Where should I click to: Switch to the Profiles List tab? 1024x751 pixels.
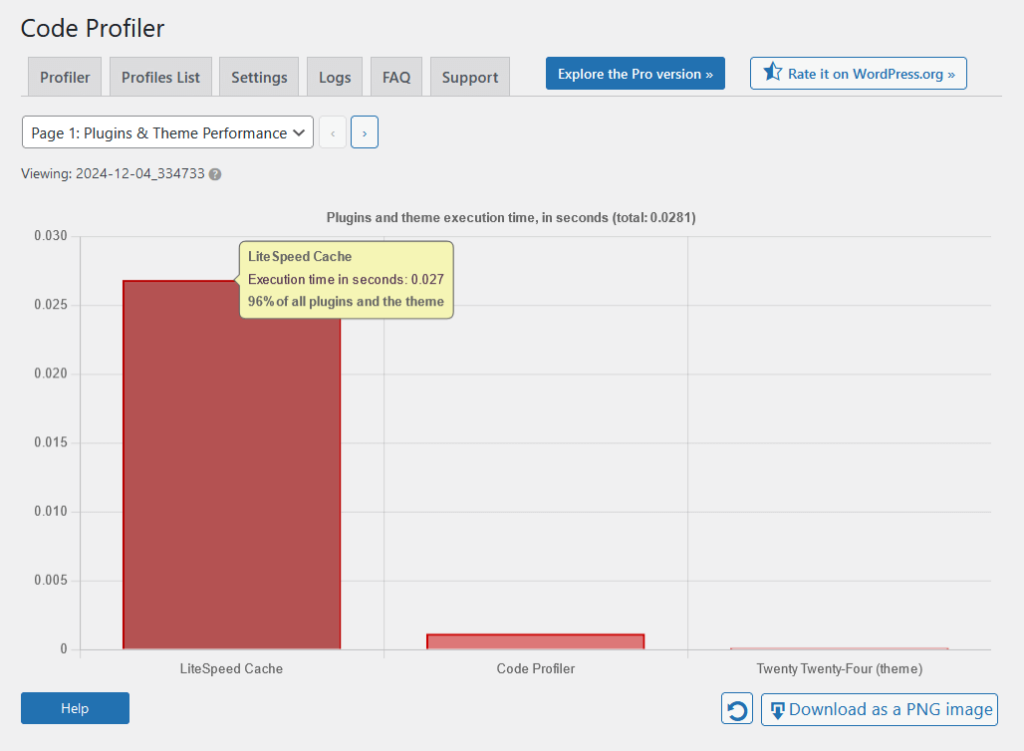(161, 77)
